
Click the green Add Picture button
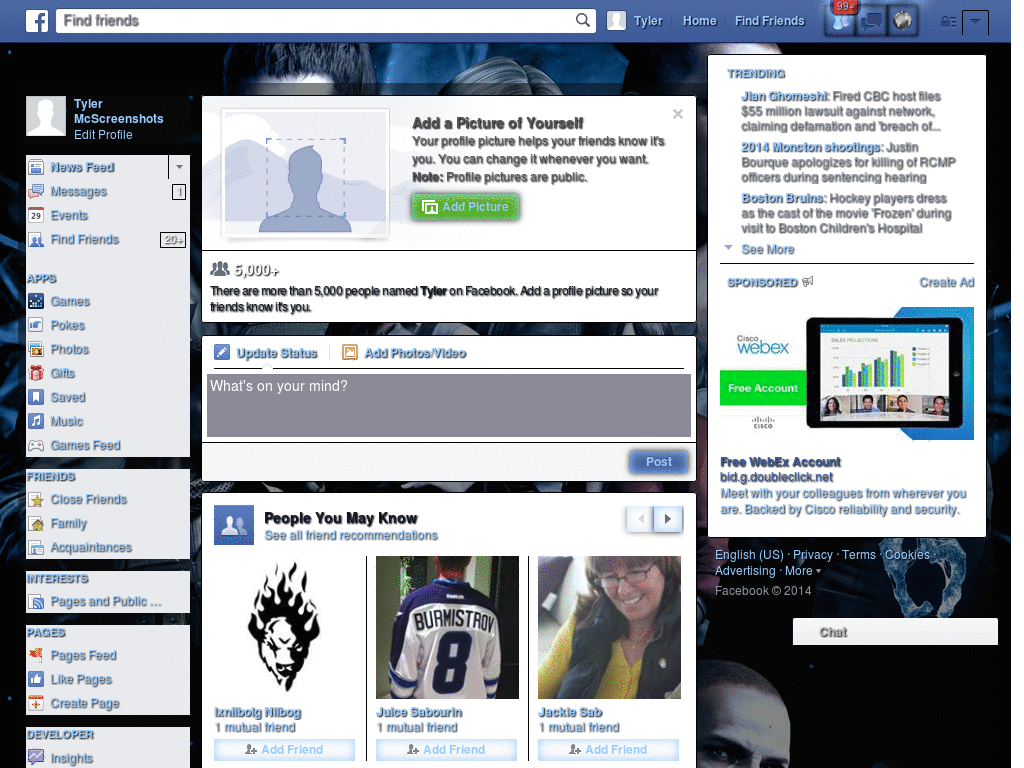[466, 206]
